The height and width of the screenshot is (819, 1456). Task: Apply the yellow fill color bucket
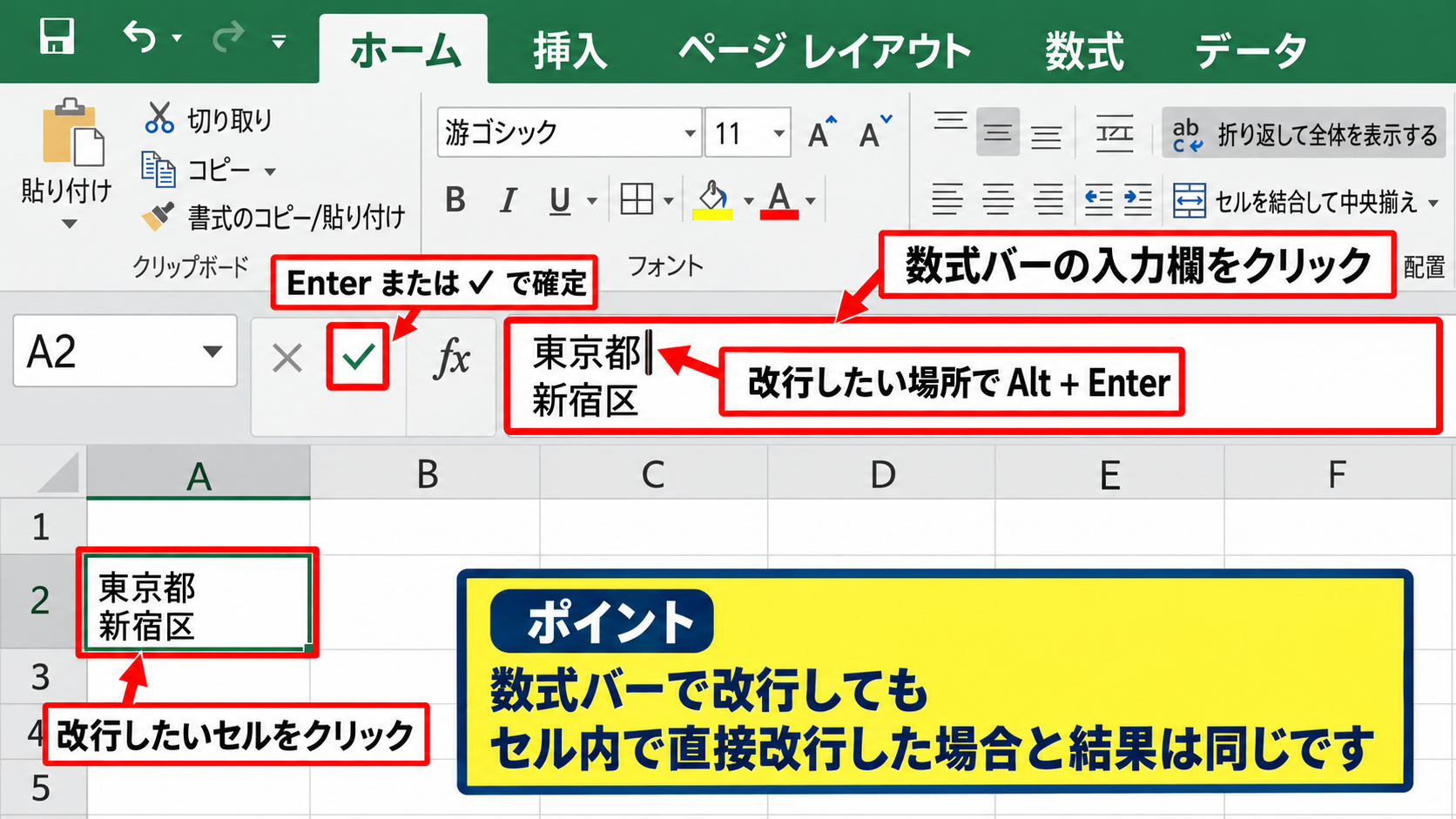point(712,200)
